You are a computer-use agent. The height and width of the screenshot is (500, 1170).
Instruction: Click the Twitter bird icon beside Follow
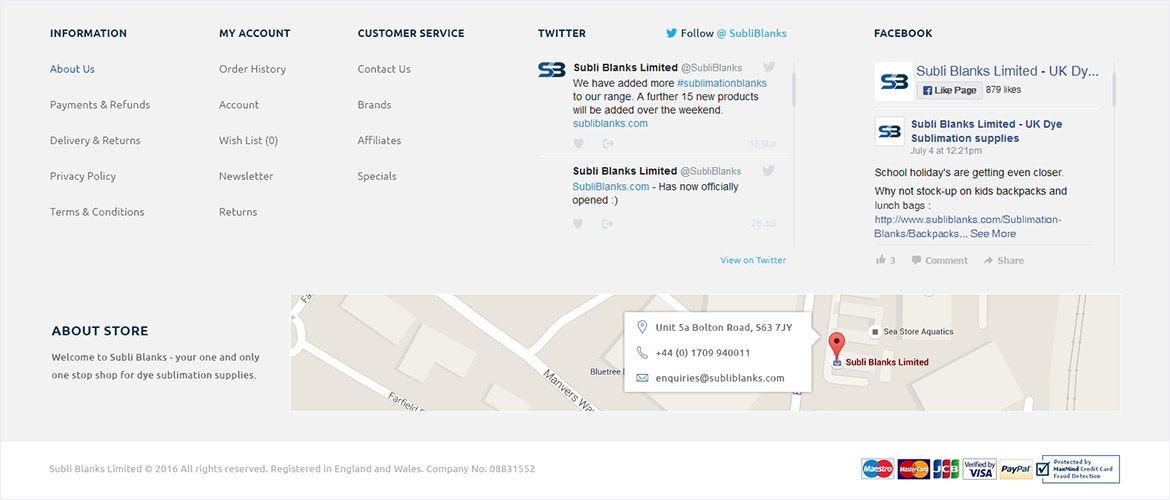click(672, 34)
